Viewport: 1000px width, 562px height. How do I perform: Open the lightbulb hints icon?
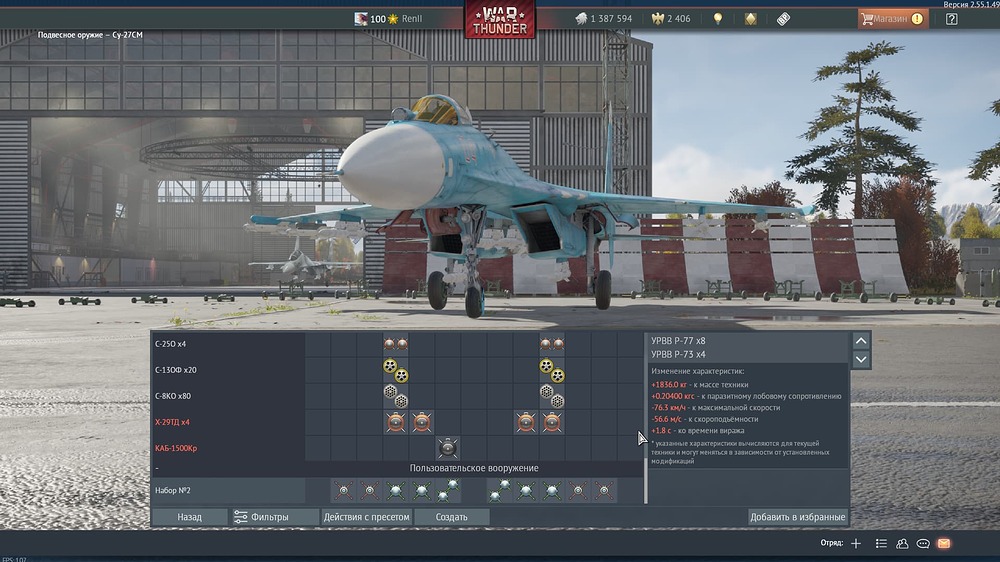[717, 19]
